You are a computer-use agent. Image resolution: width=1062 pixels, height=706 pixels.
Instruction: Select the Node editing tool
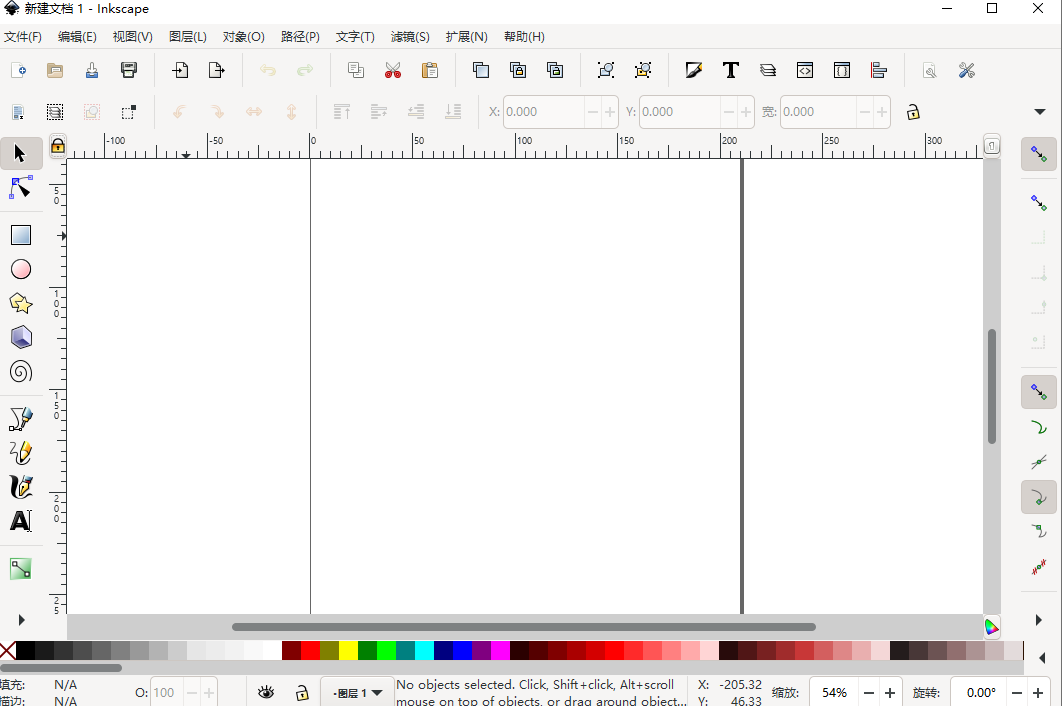[20, 187]
